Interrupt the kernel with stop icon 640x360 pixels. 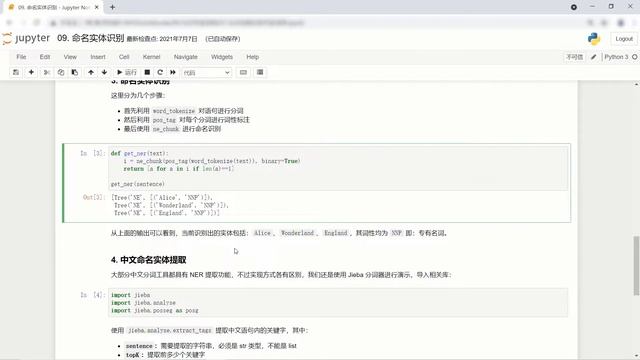click(x=147, y=72)
